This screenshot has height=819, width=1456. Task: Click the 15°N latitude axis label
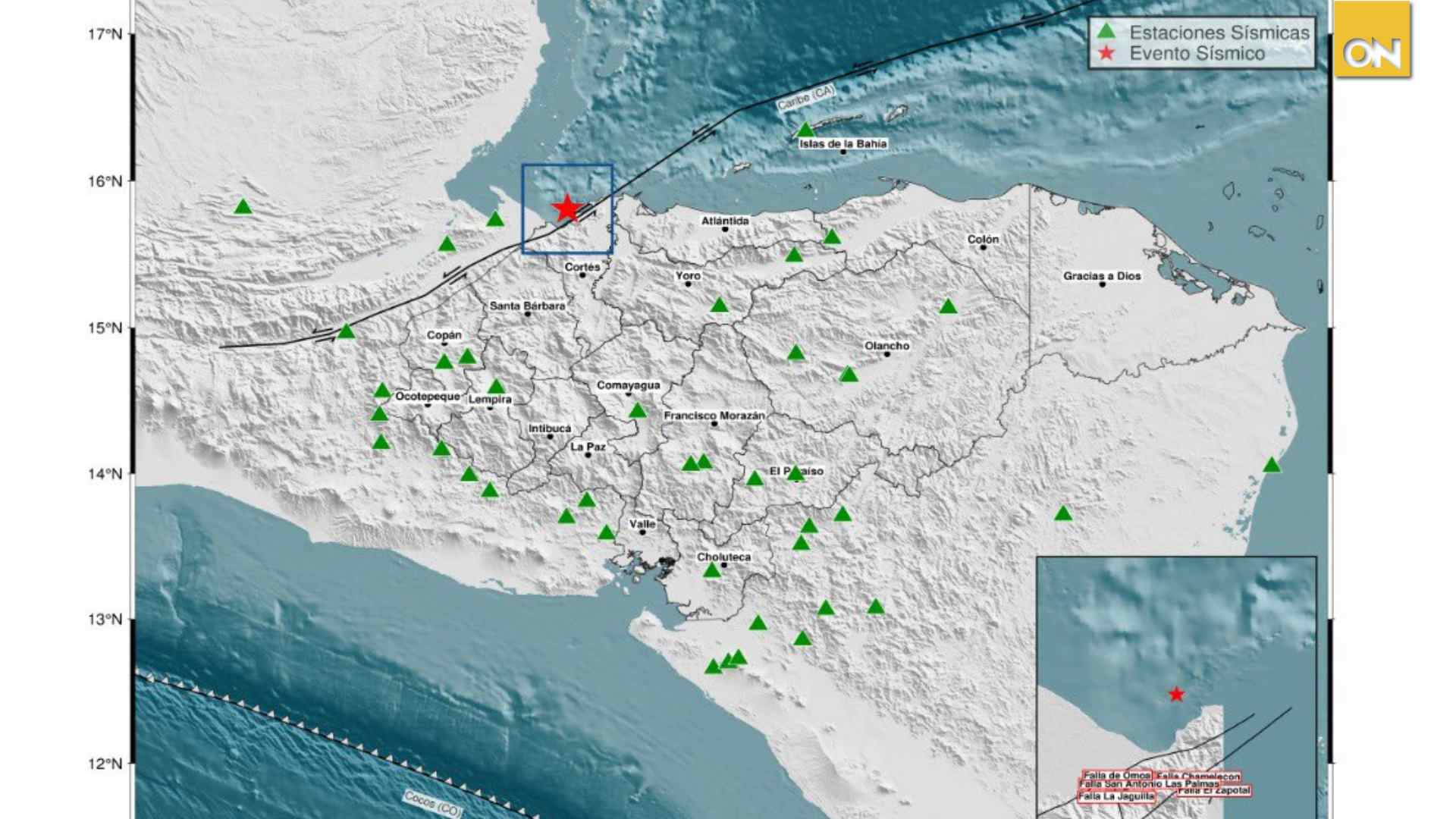(x=105, y=328)
